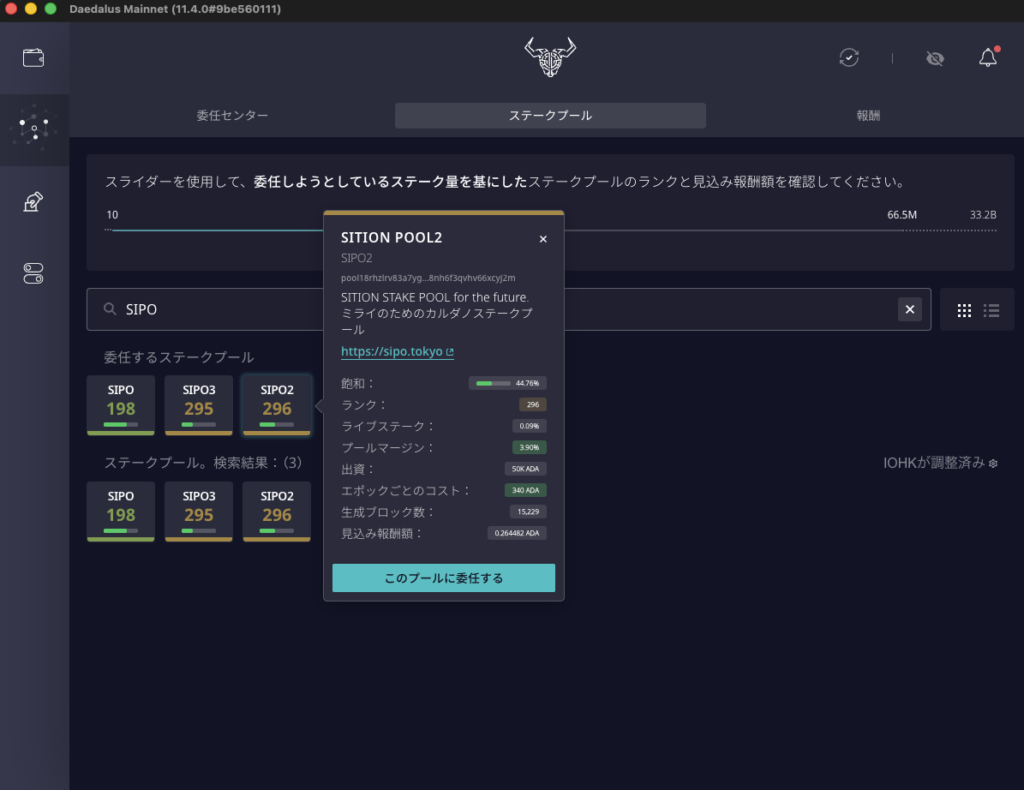Click the search magnifier icon

click(110, 309)
